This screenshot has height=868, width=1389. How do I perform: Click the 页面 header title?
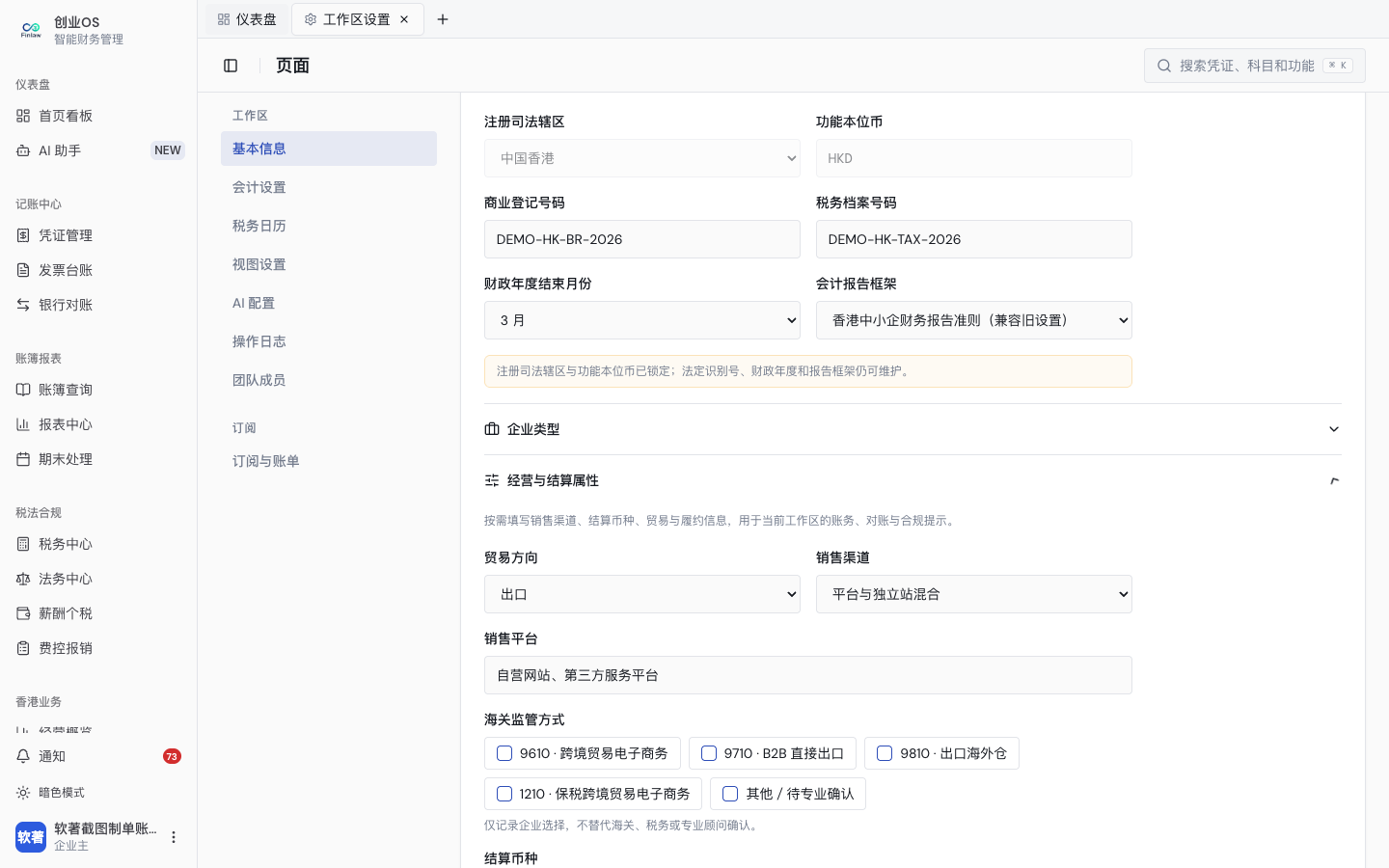coord(292,66)
